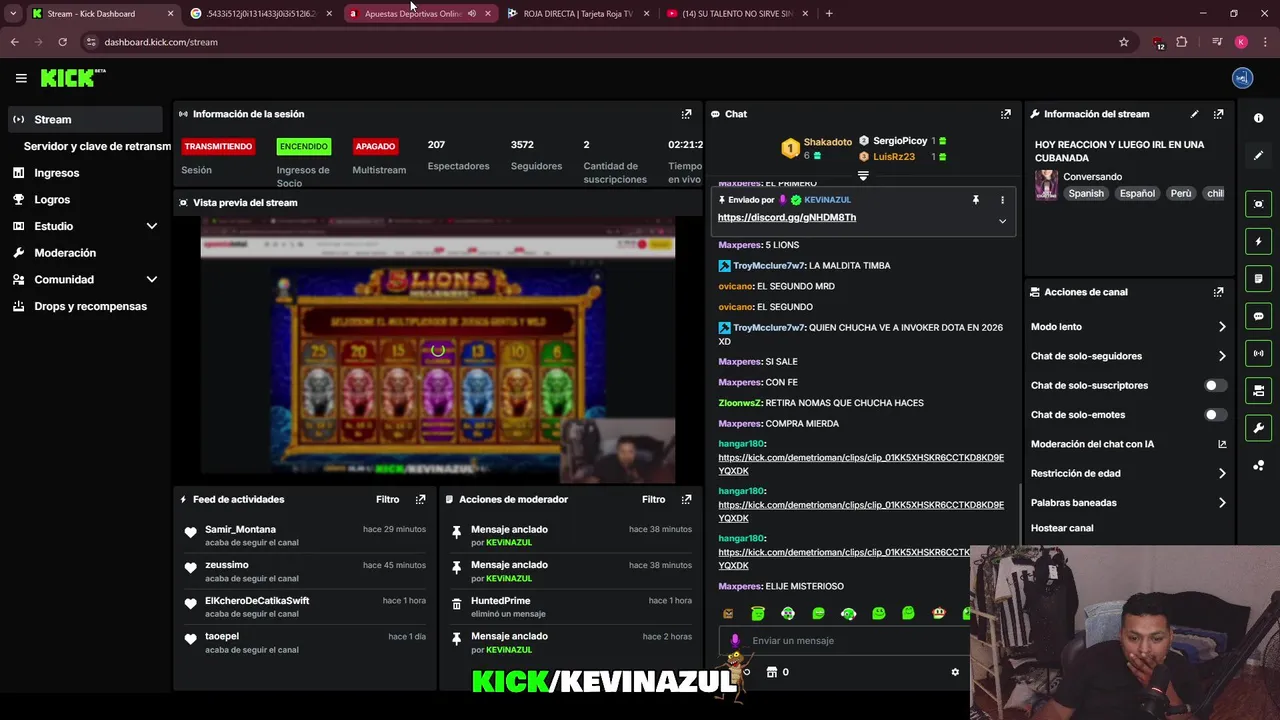
Task: Click Hostear canal
Action: [1062, 528]
